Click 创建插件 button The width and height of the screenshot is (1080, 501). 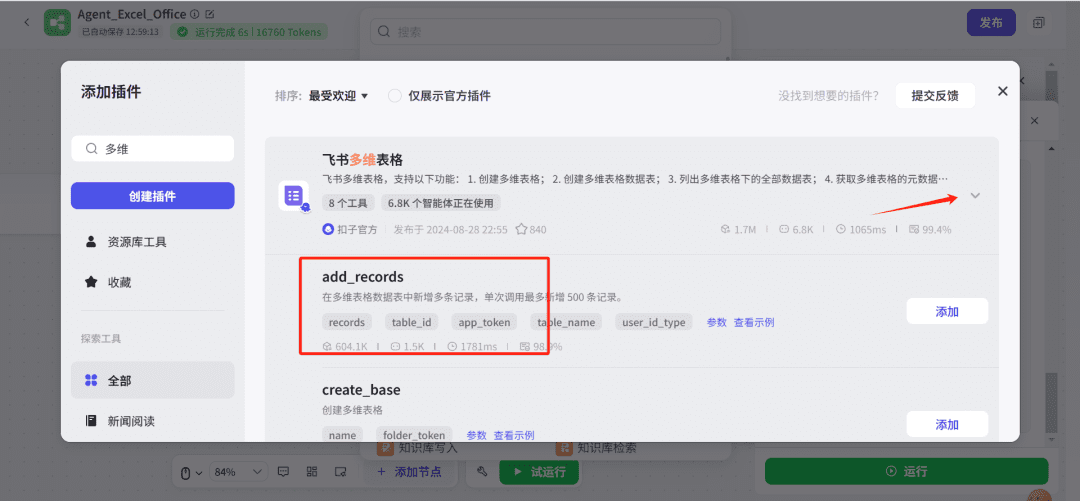(x=152, y=196)
